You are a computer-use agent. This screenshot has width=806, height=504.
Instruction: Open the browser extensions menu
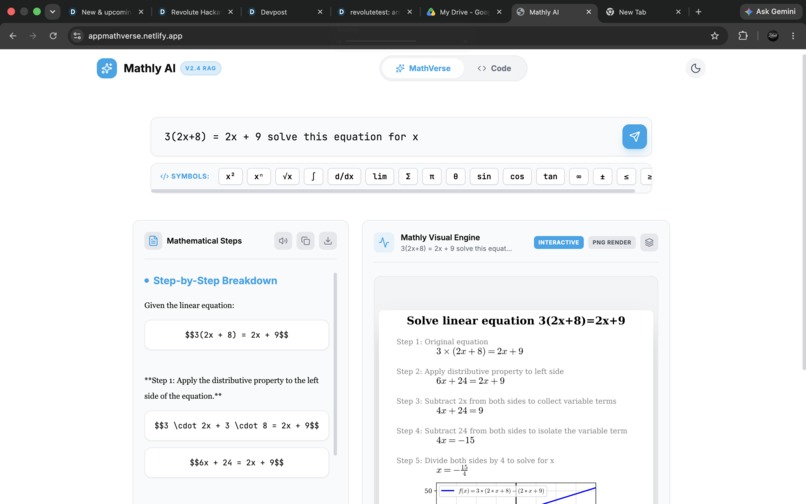click(743, 36)
